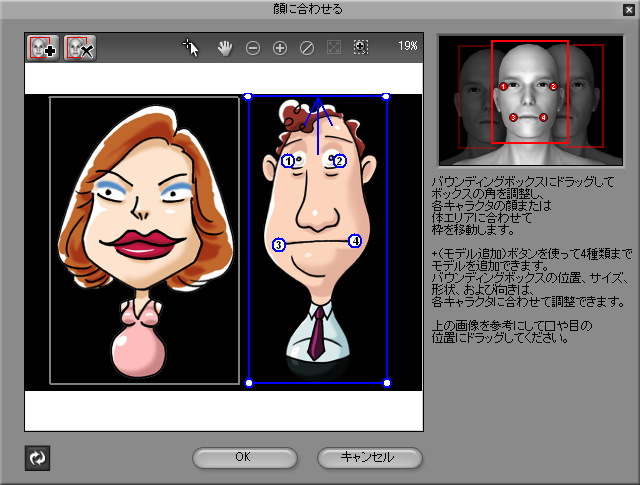Click face marker 4 near man's mouth

tap(354, 241)
